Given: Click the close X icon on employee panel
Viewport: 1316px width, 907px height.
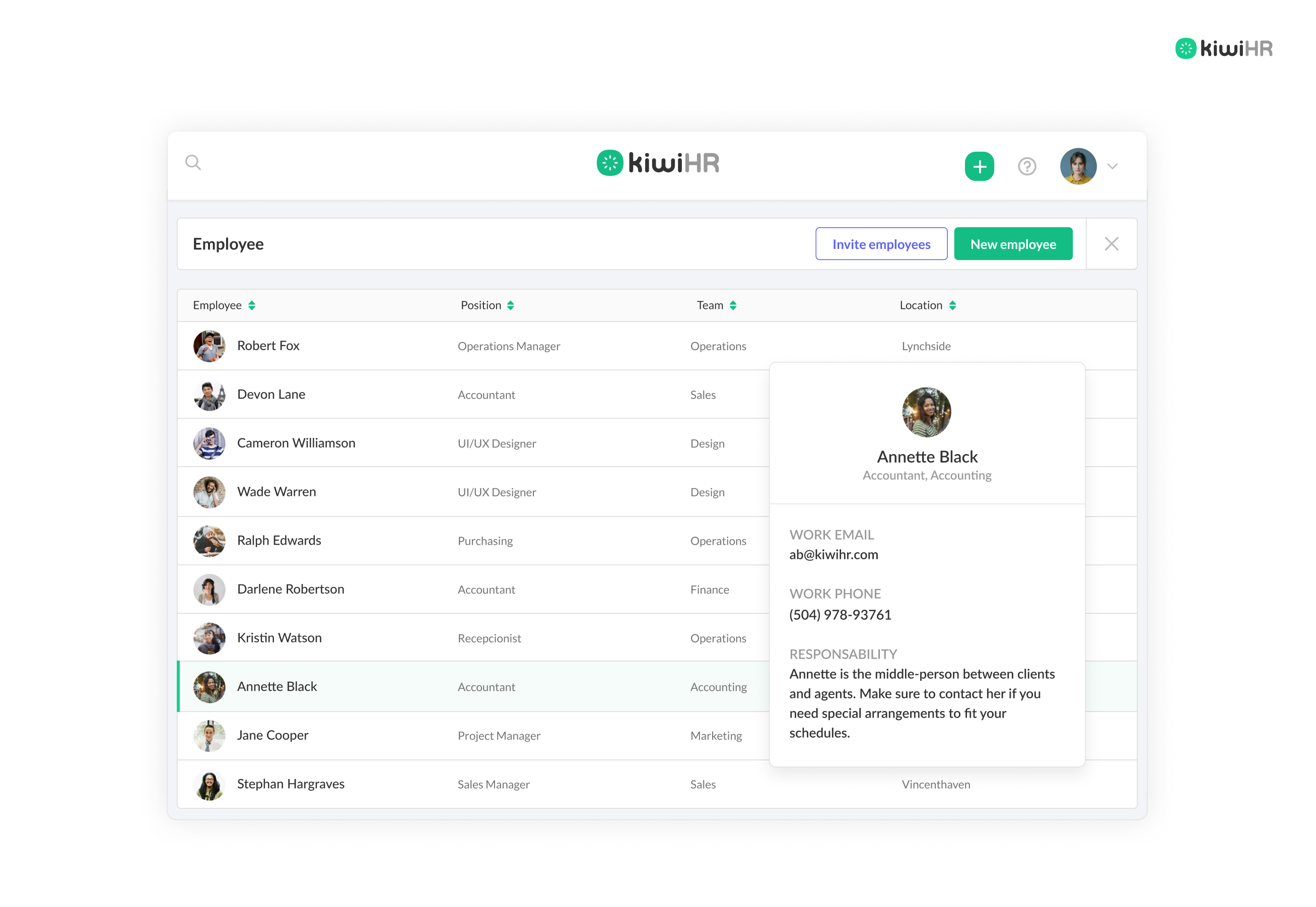Looking at the screenshot, I should click(1112, 244).
